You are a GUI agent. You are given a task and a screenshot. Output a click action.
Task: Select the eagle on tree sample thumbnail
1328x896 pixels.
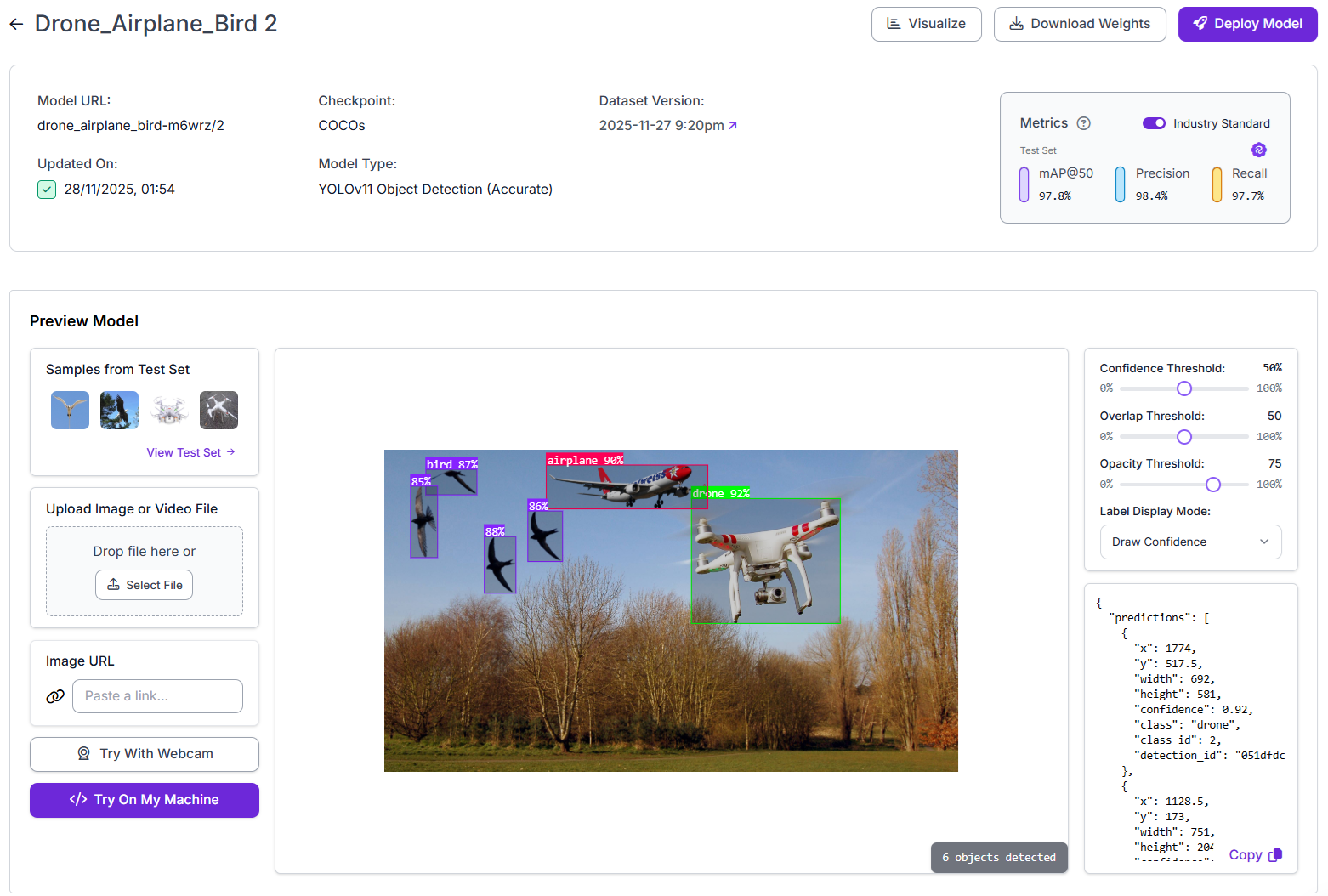[x=119, y=410]
